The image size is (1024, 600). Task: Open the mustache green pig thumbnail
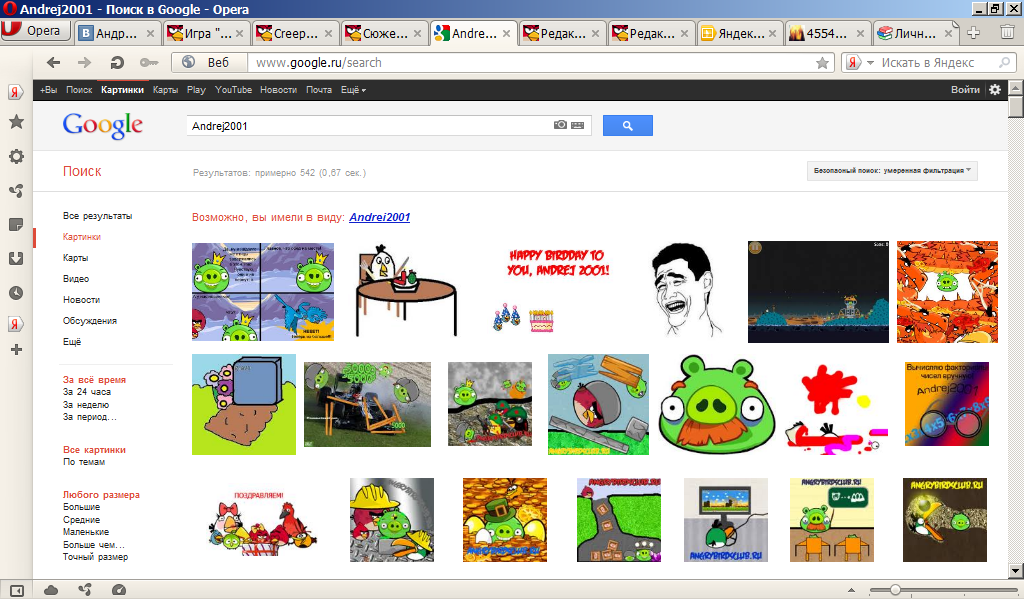click(x=717, y=405)
